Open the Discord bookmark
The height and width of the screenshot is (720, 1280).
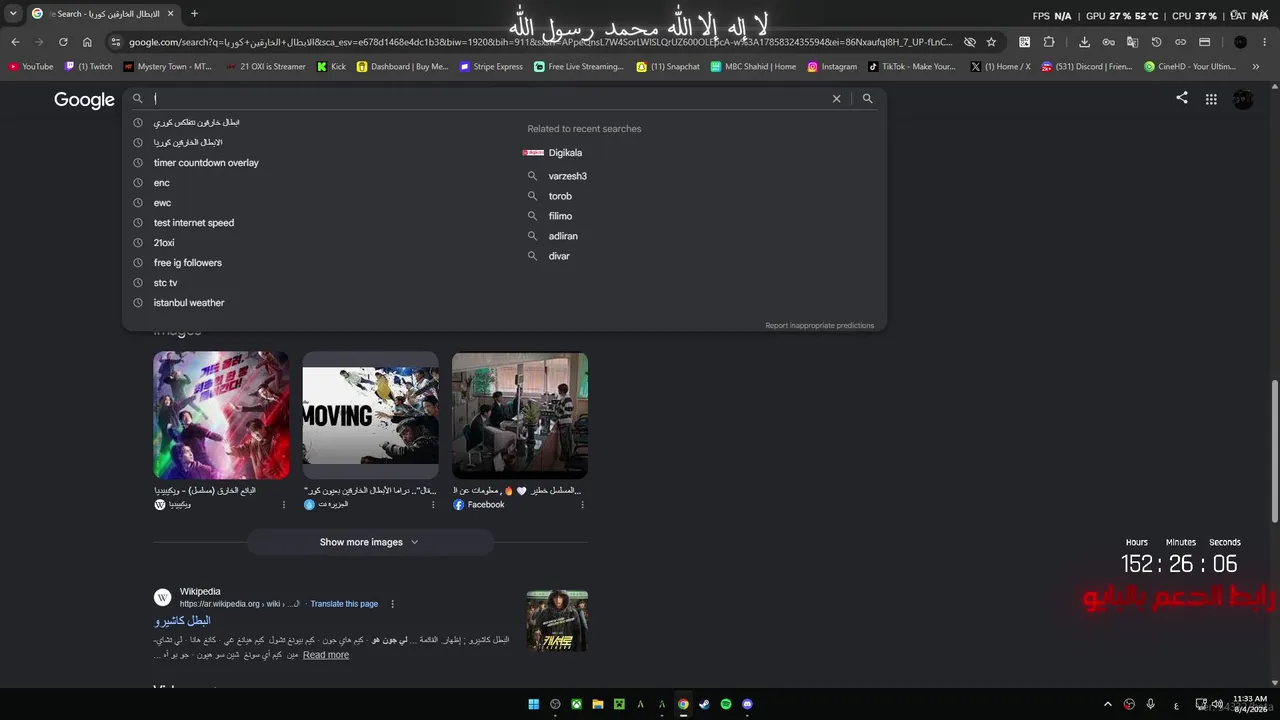click(1087, 67)
